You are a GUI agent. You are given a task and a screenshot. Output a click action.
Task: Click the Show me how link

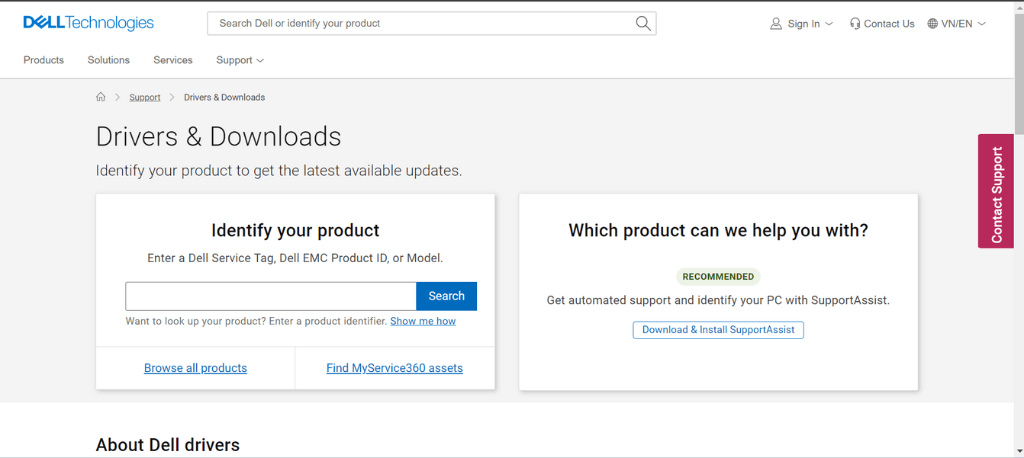423,321
